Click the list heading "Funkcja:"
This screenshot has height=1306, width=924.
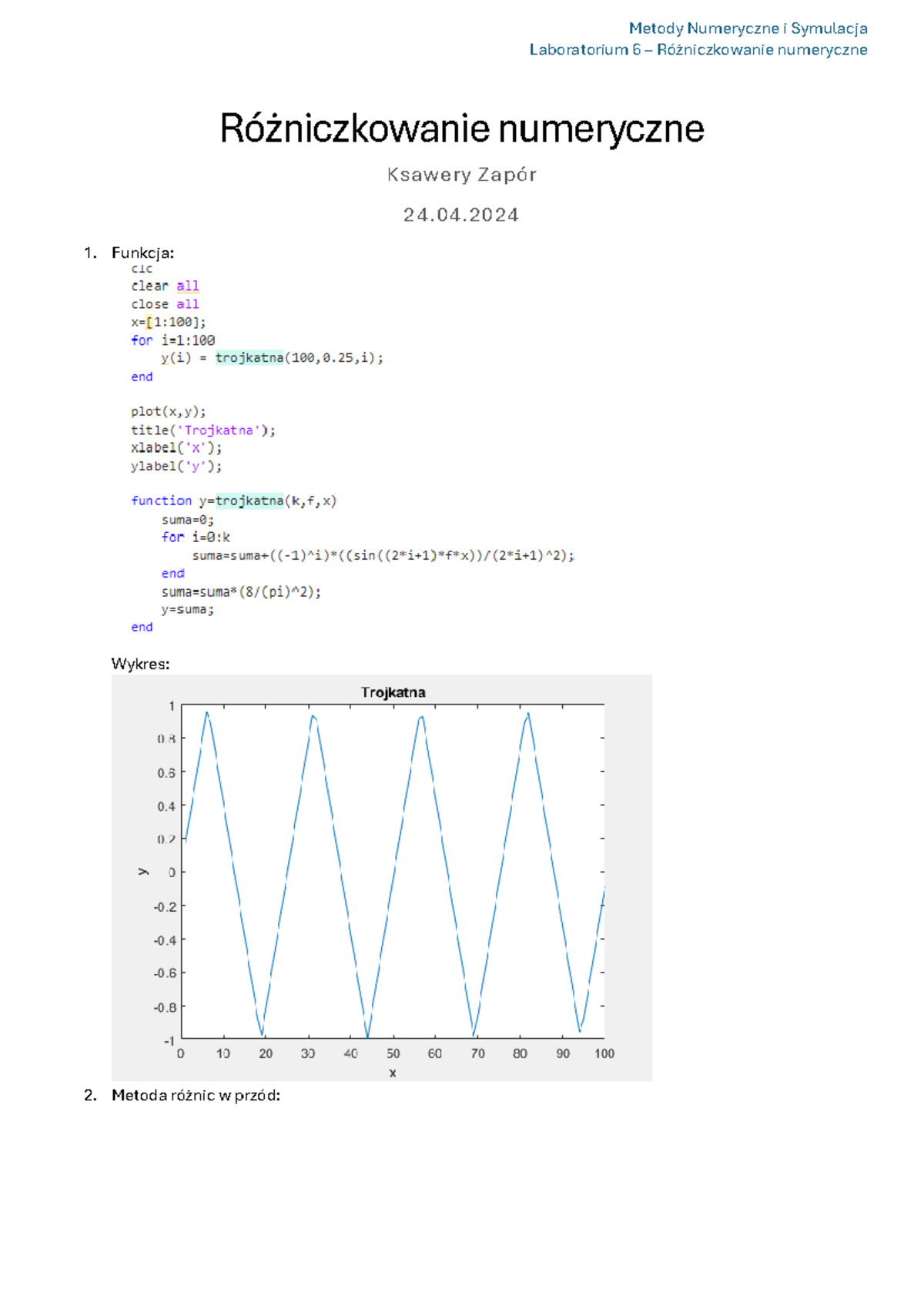pos(142,253)
